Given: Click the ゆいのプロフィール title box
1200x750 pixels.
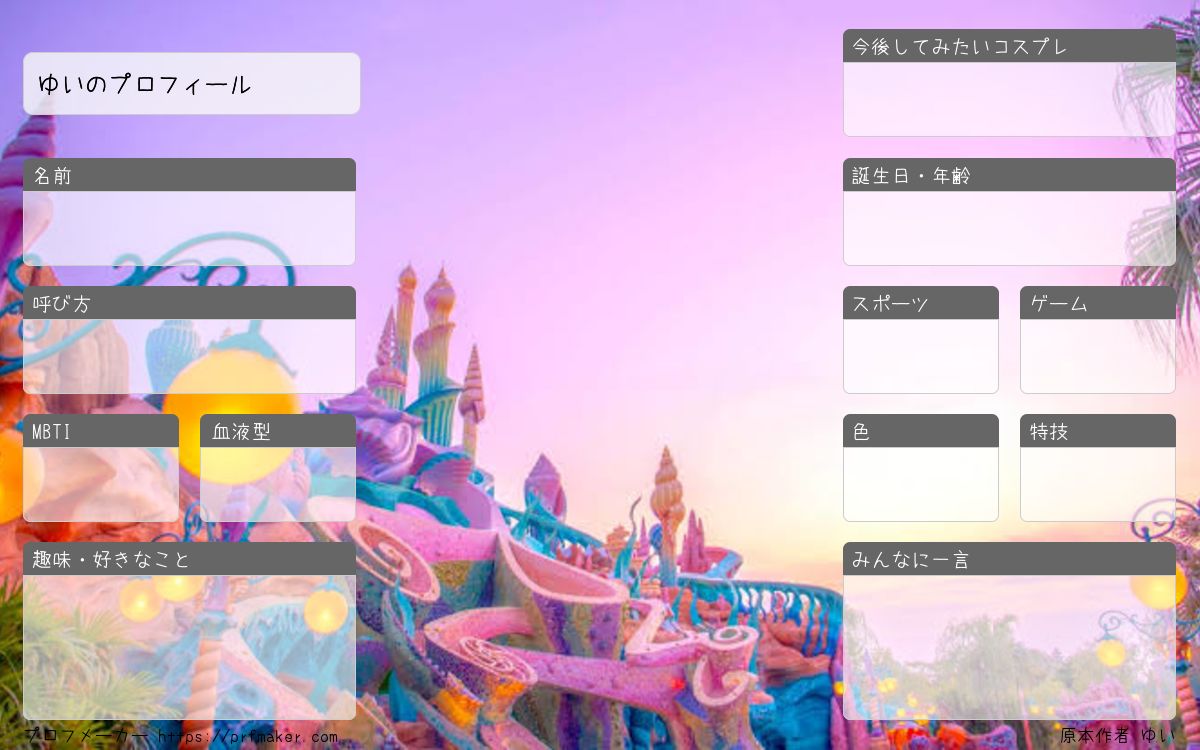Looking at the screenshot, I should pyautogui.click(x=191, y=84).
